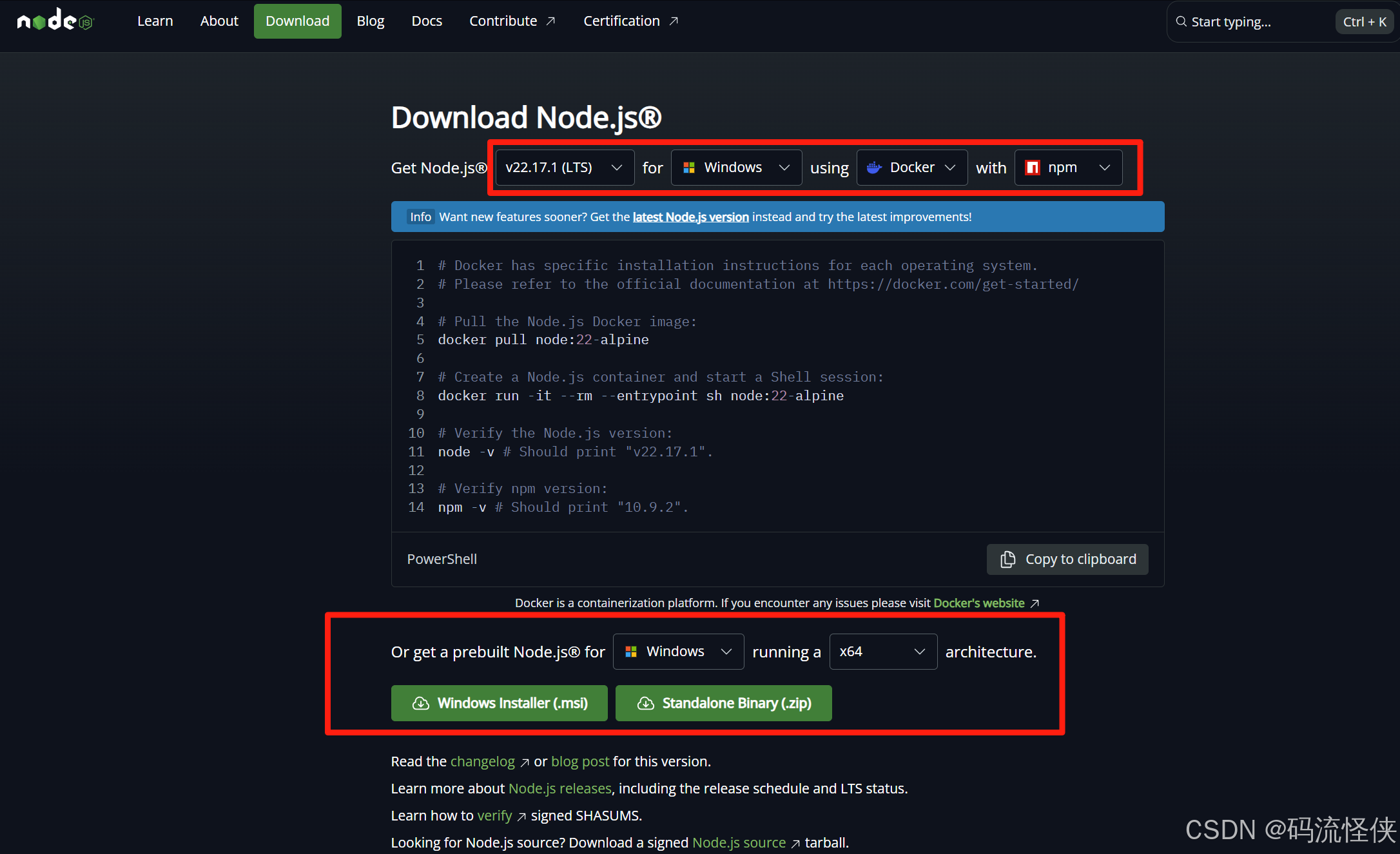Open the Node.js version dropdown showing v22.17.1
1400x854 pixels.
point(564,167)
